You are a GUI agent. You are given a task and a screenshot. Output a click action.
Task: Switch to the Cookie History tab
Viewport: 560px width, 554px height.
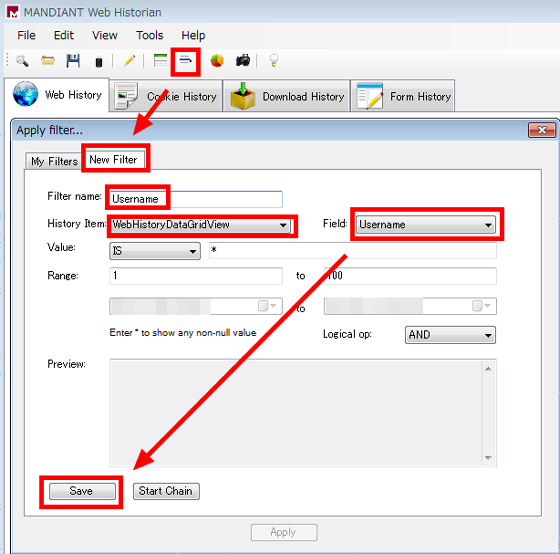(x=166, y=96)
